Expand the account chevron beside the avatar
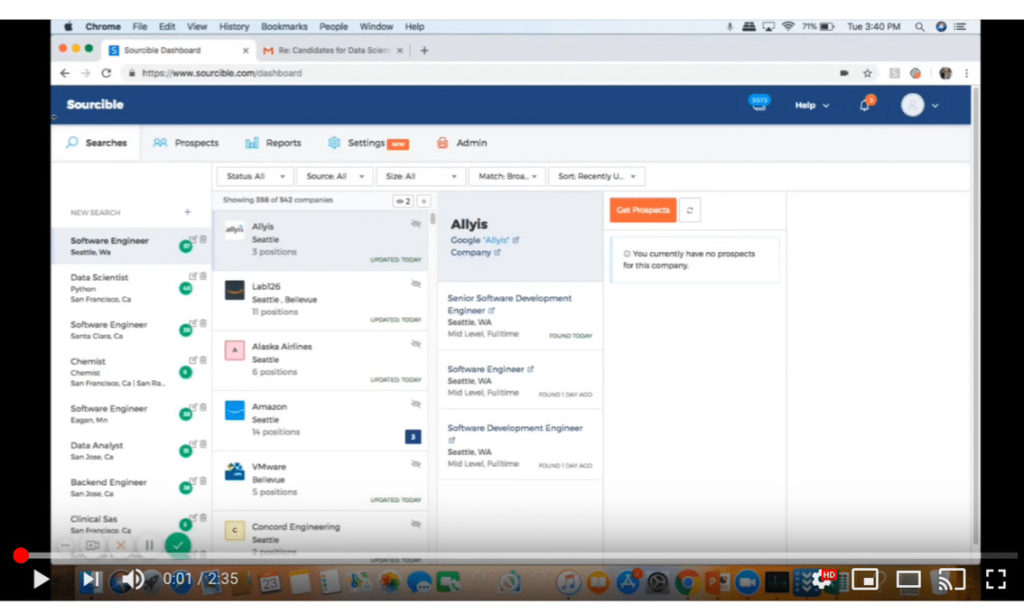The width and height of the screenshot is (1024, 614). coord(935,105)
